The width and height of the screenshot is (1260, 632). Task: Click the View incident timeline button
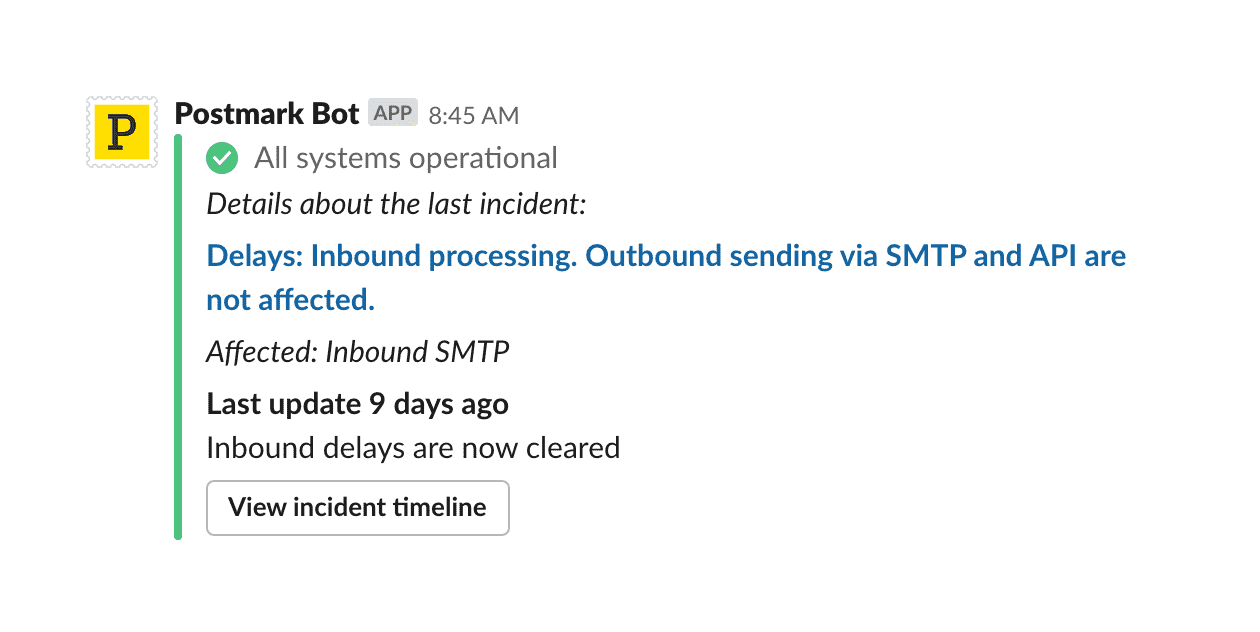pyautogui.click(x=357, y=508)
